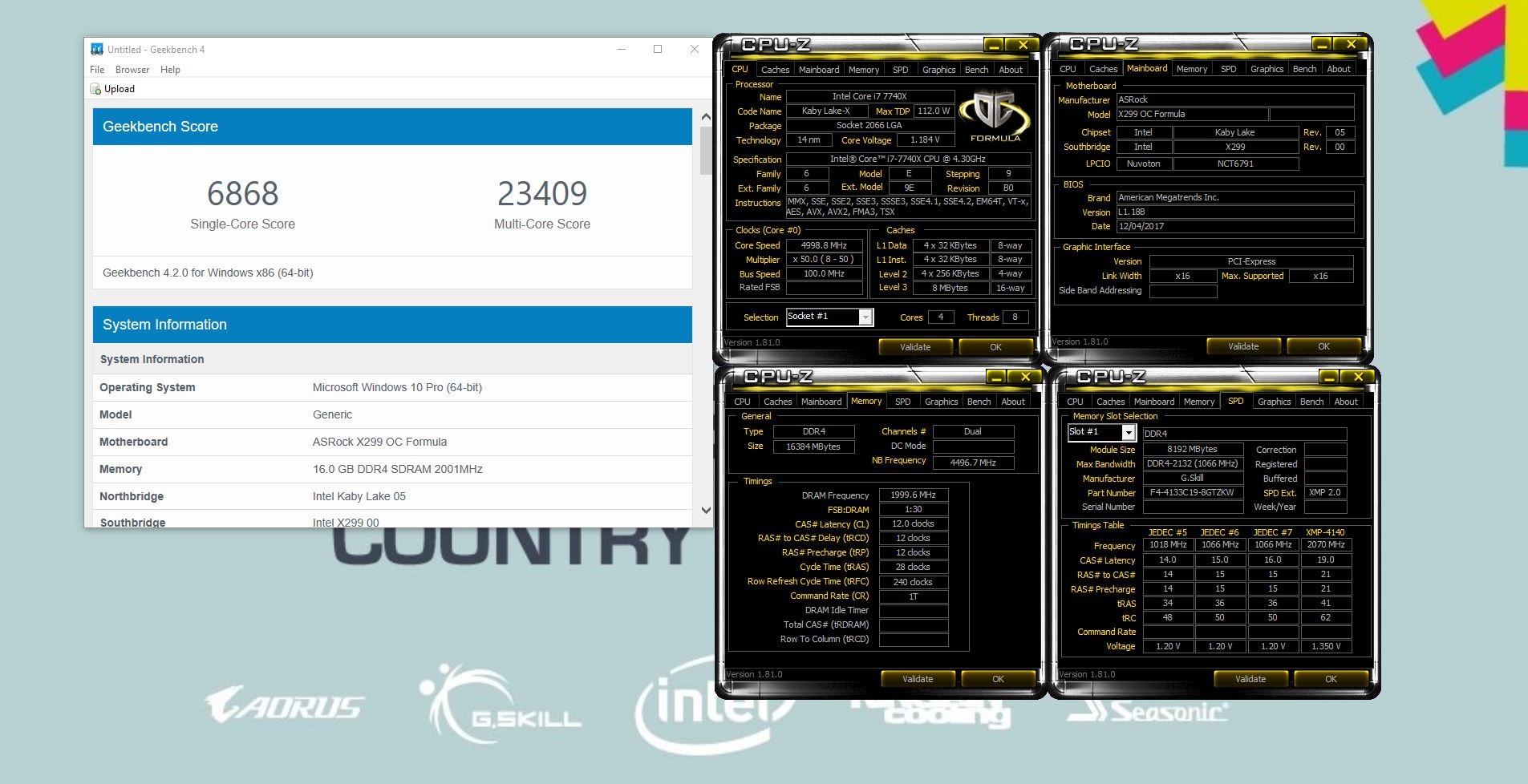
Task: Click the XMP-4140 column header in Timings Table
Action: click(x=1325, y=532)
